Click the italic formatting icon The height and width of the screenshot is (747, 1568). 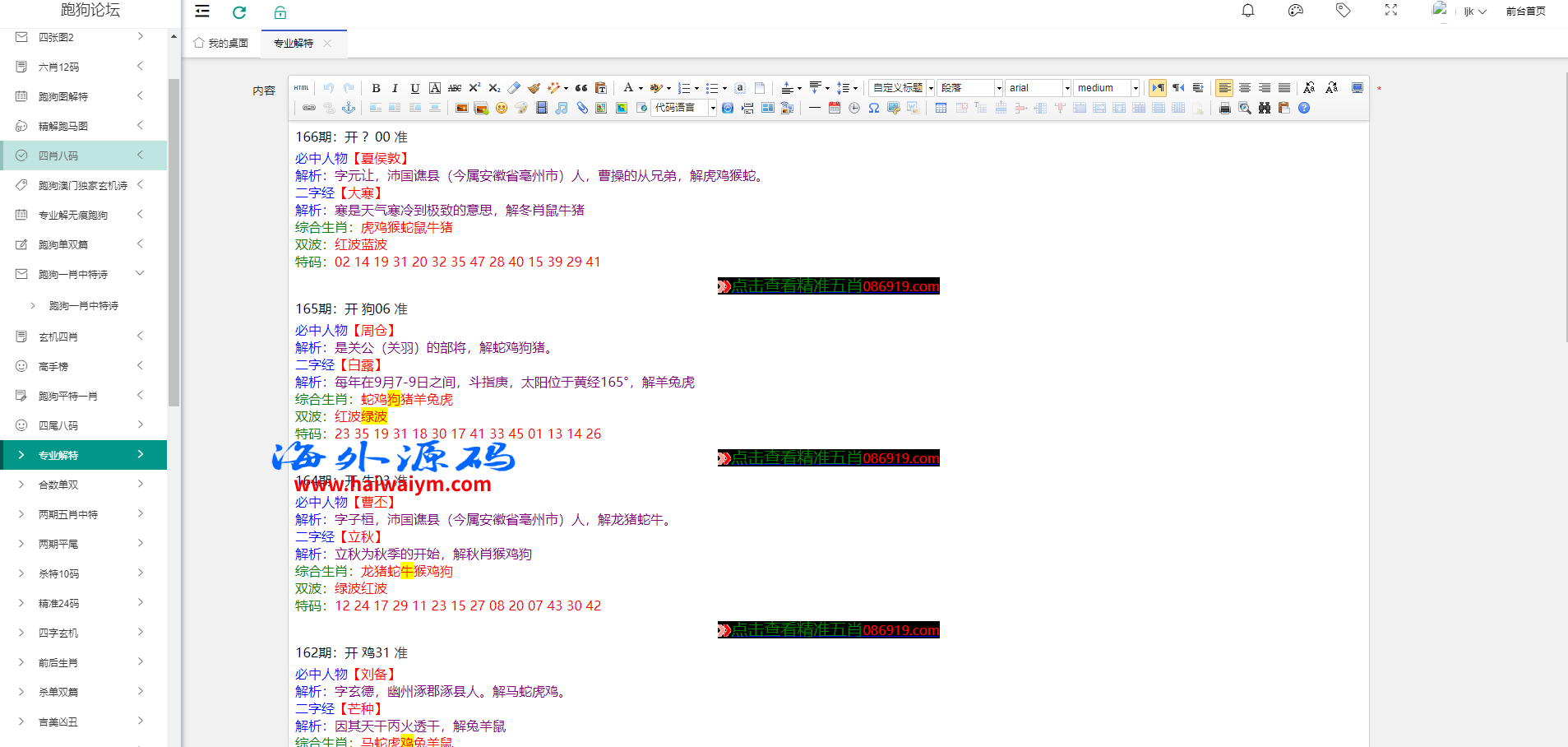[x=395, y=88]
